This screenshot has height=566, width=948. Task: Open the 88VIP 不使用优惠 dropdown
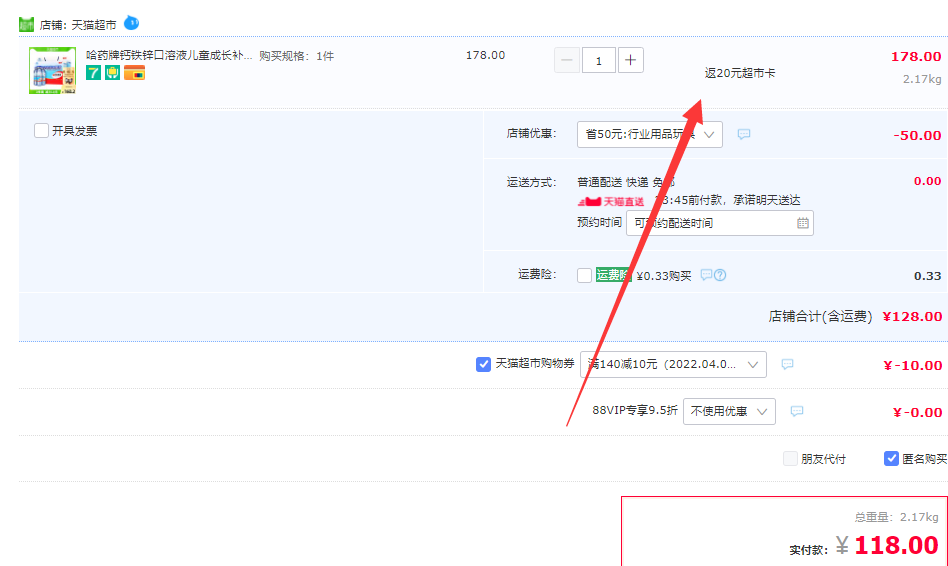click(x=729, y=411)
